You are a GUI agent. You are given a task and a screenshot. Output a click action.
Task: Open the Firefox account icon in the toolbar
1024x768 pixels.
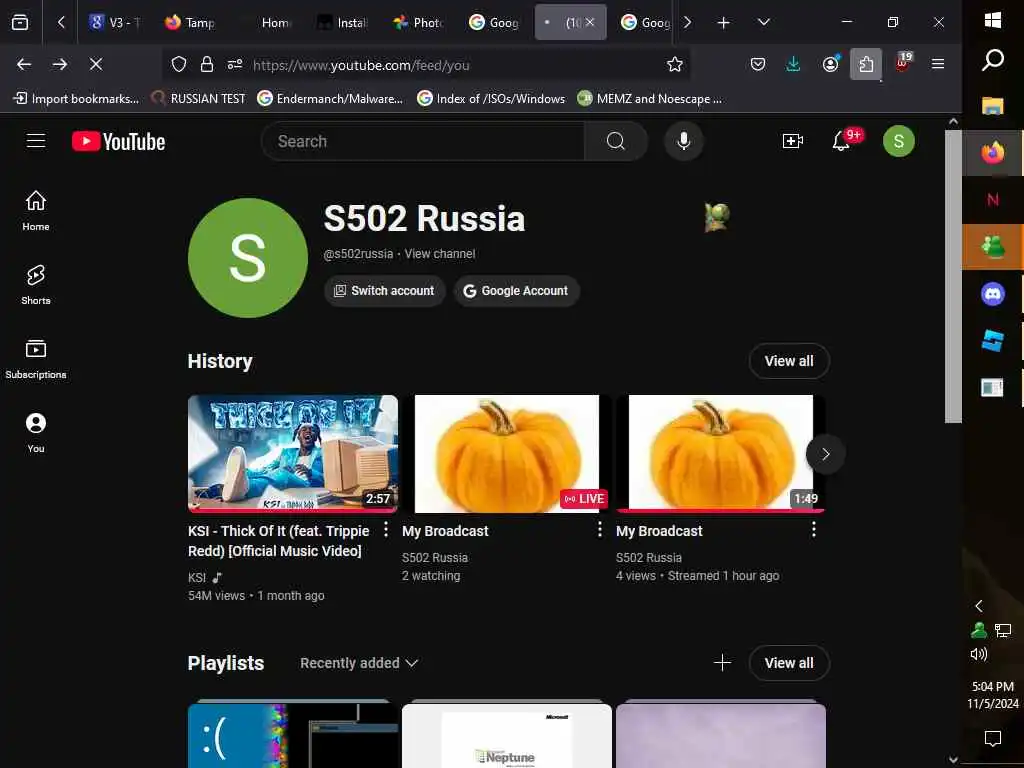pos(830,64)
